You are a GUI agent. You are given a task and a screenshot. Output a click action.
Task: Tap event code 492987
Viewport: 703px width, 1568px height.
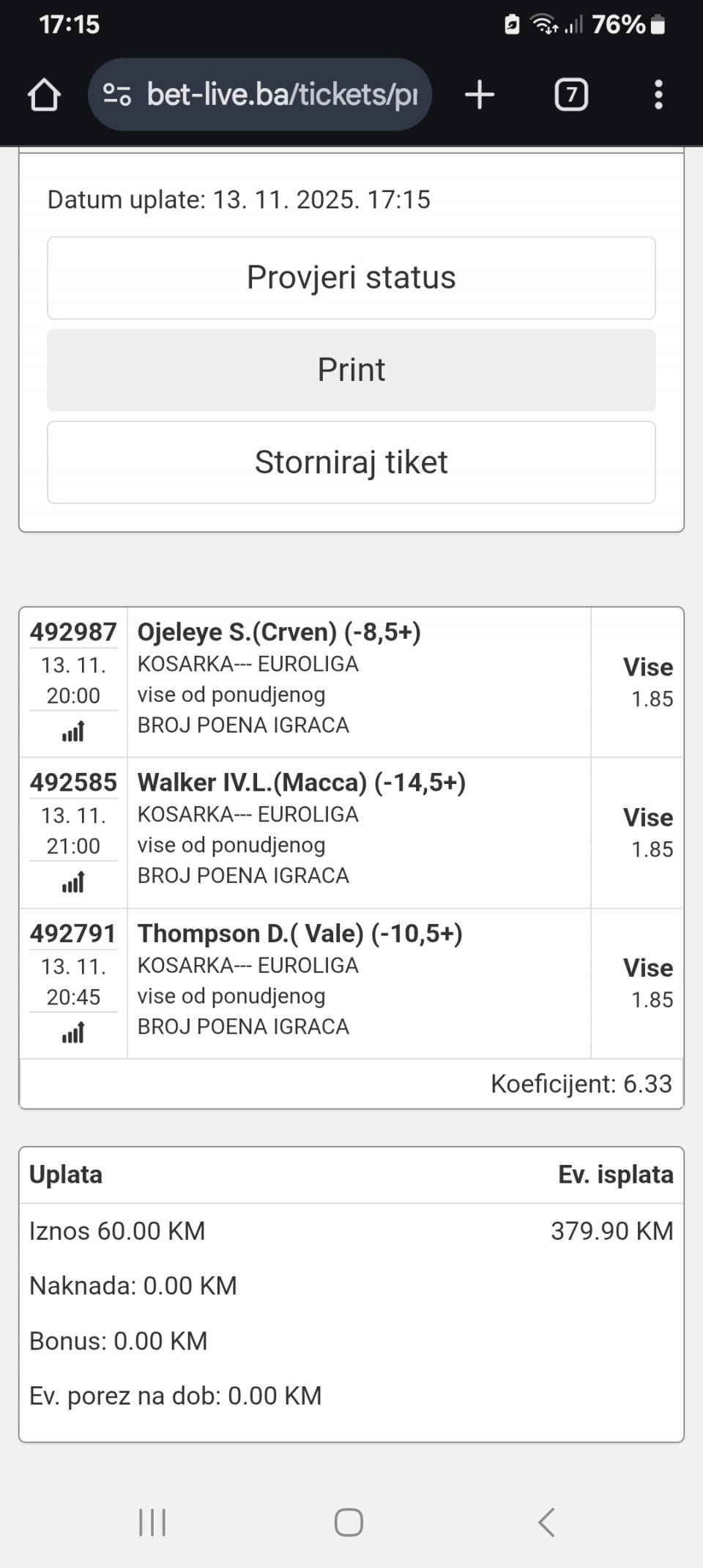pyautogui.click(x=73, y=632)
